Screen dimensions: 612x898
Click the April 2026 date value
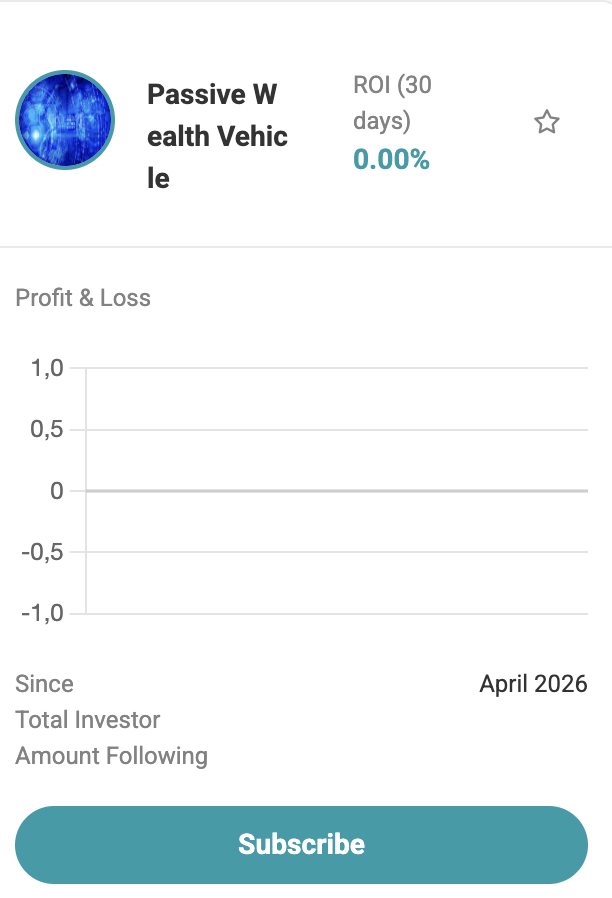[533, 684]
